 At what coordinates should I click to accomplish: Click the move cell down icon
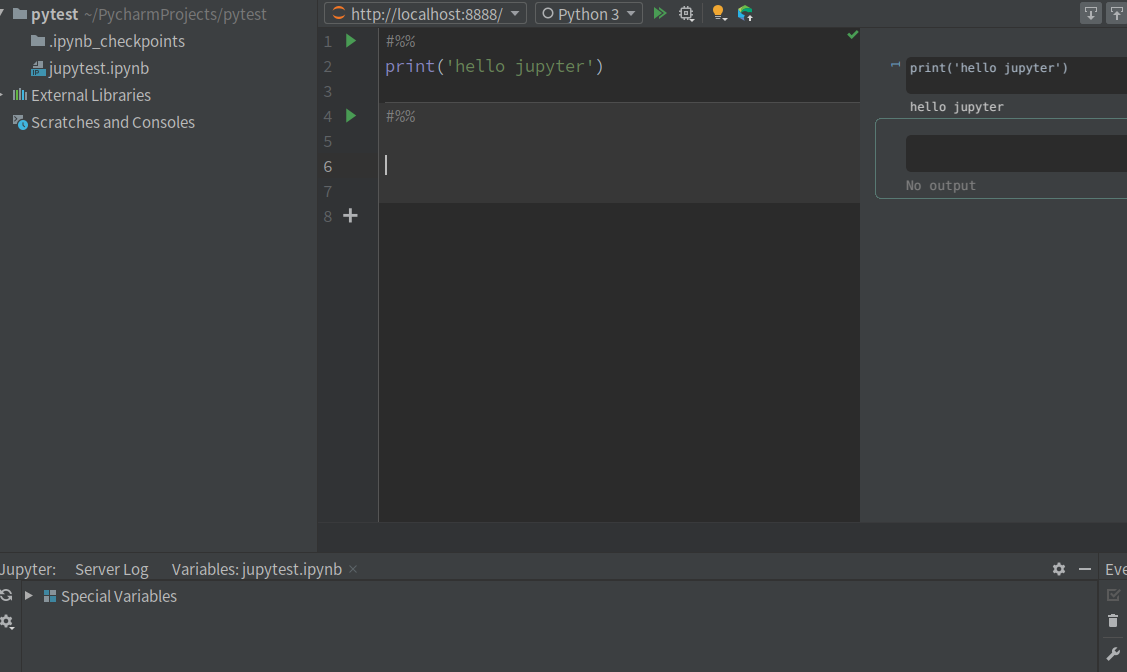point(1090,13)
